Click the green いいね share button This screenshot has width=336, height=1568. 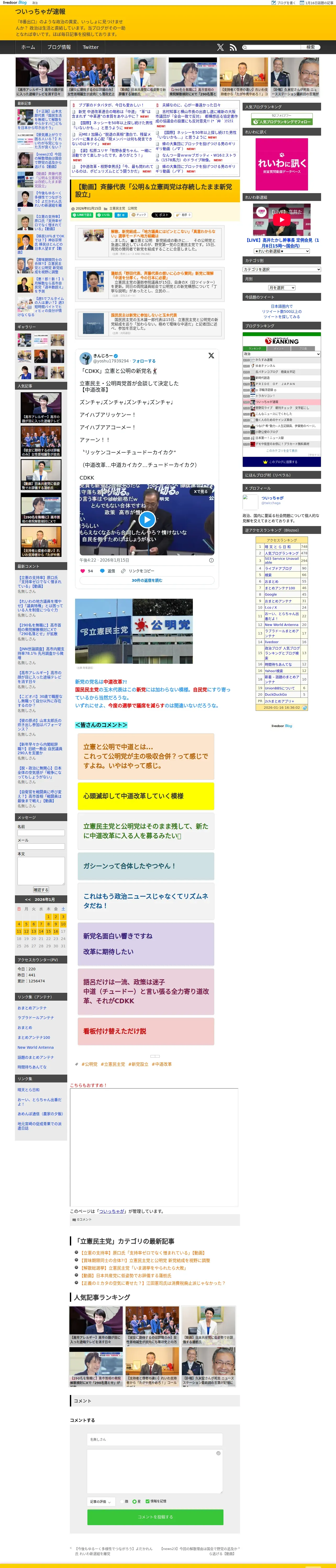pos(104,215)
